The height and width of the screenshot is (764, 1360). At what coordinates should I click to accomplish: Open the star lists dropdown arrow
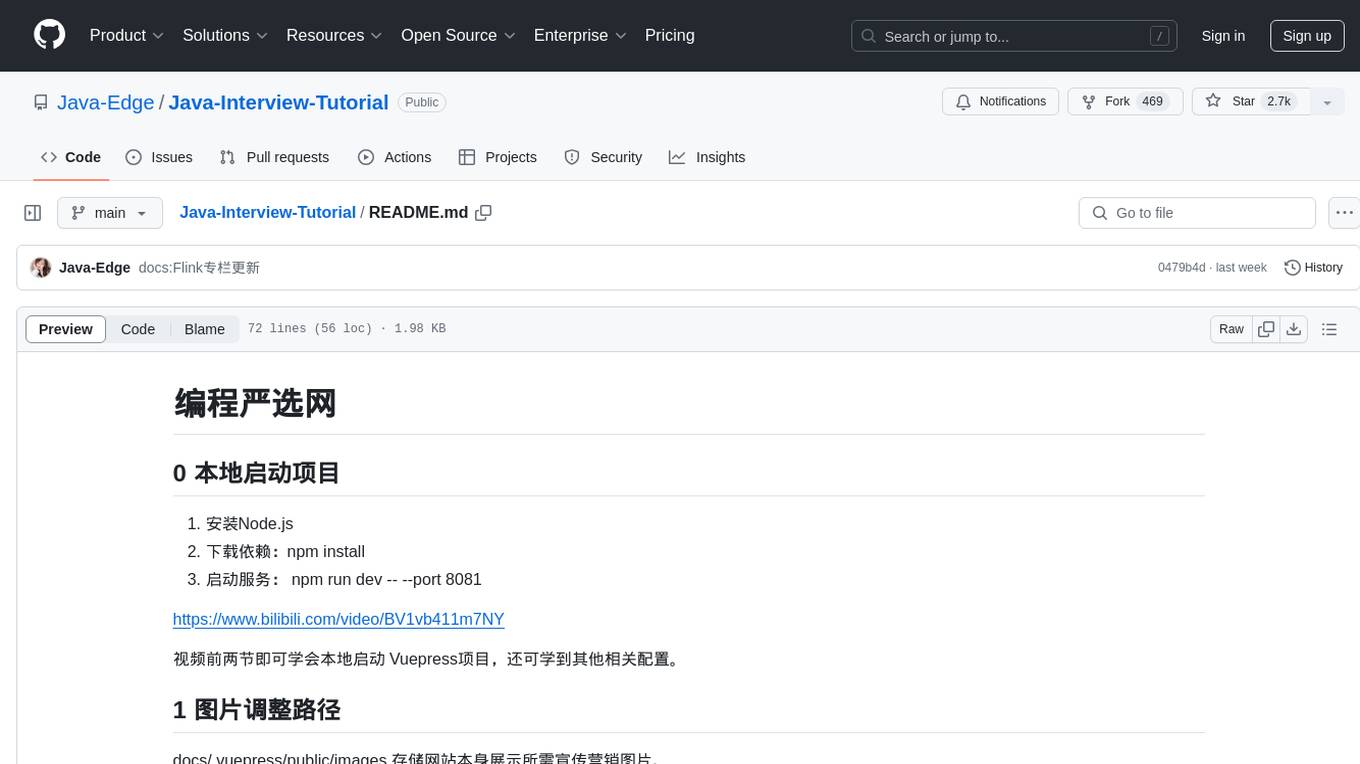(1327, 102)
